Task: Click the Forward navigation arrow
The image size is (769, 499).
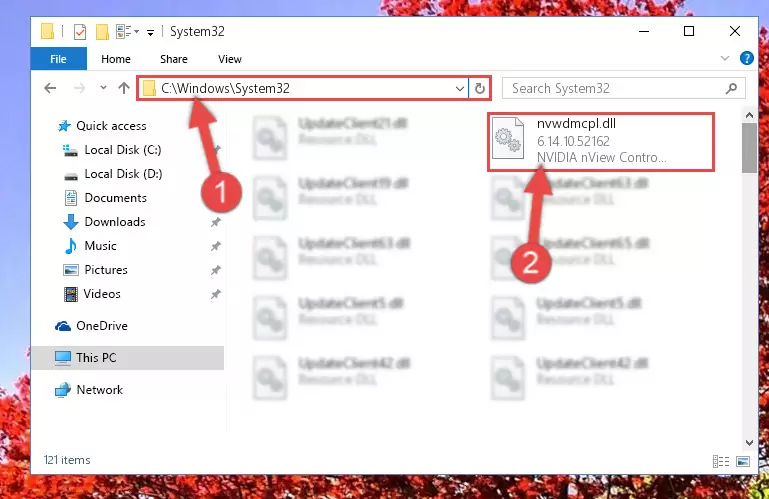Action: coord(79,88)
